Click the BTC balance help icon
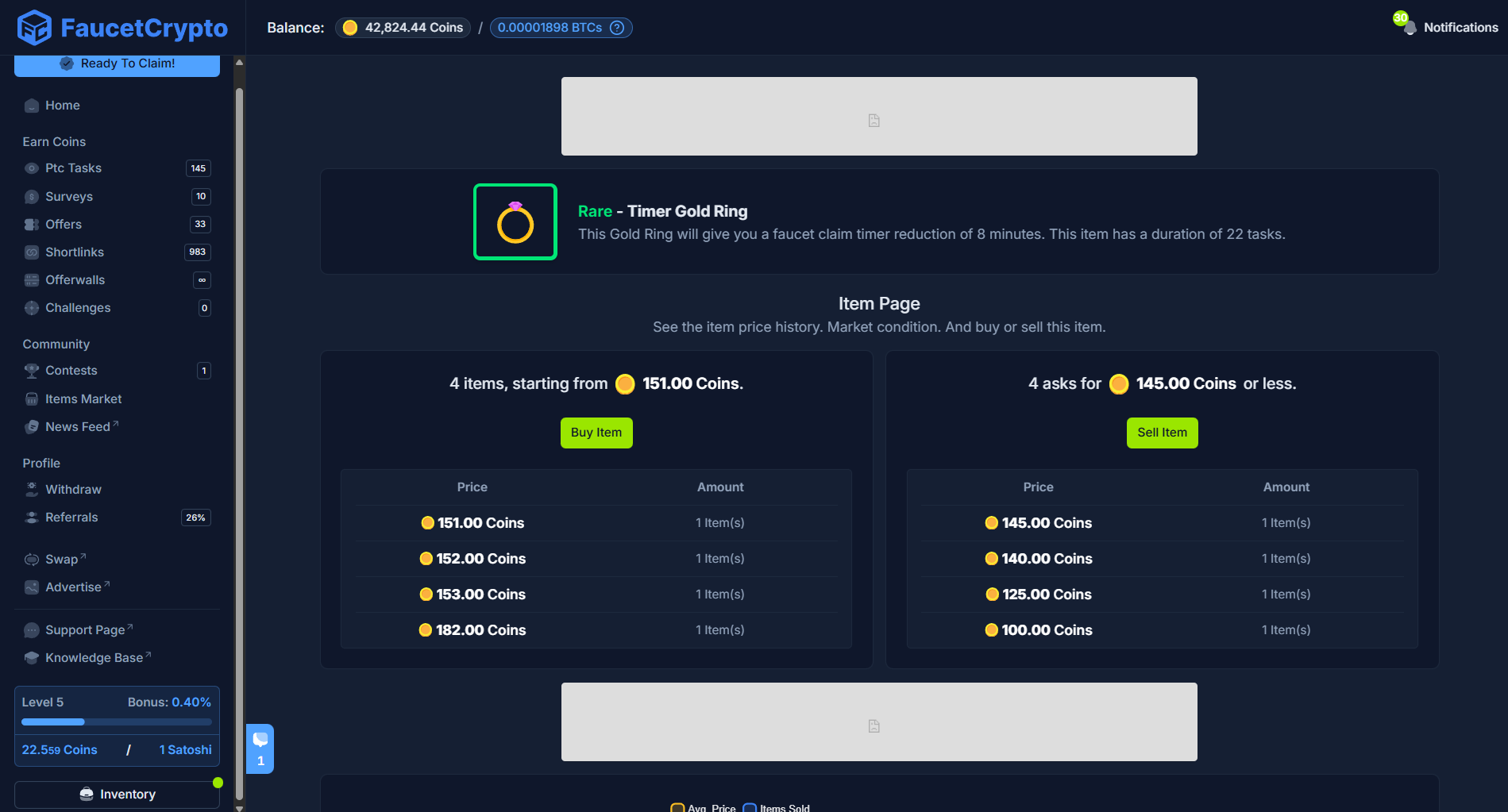1508x812 pixels. pos(617,27)
